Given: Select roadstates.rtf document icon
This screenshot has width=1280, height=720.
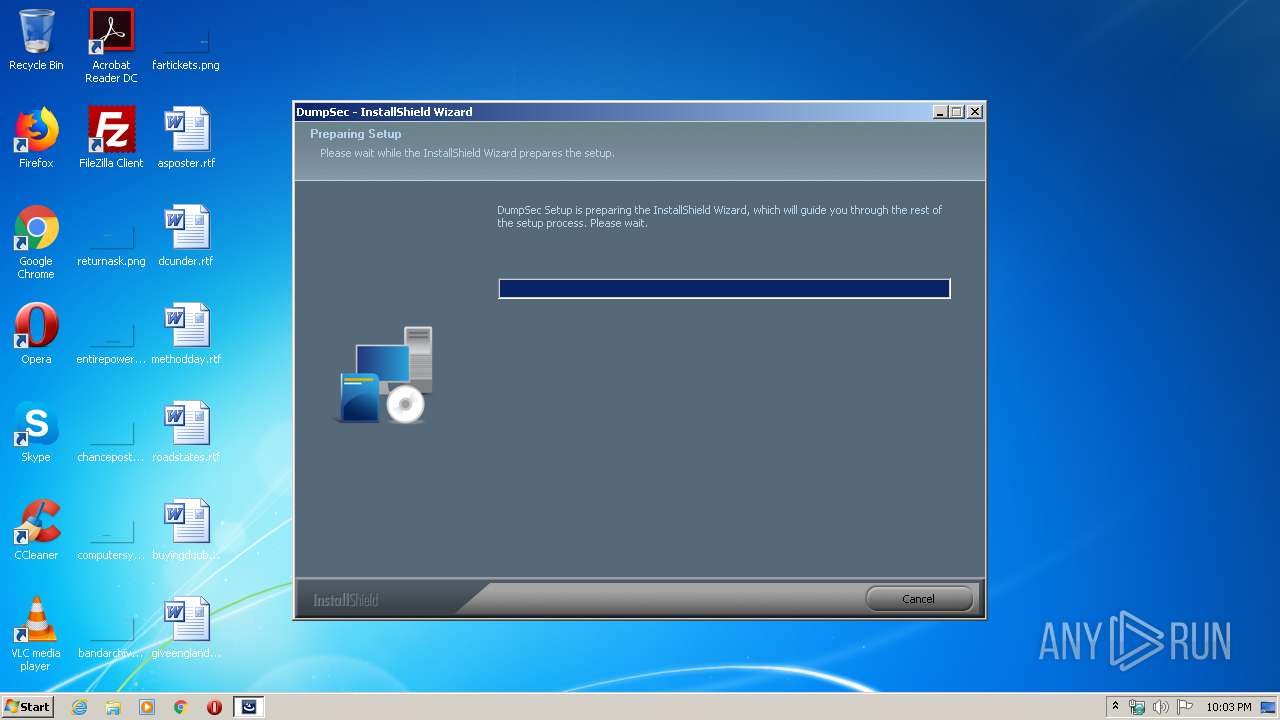Looking at the screenshot, I should coord(186,433).
